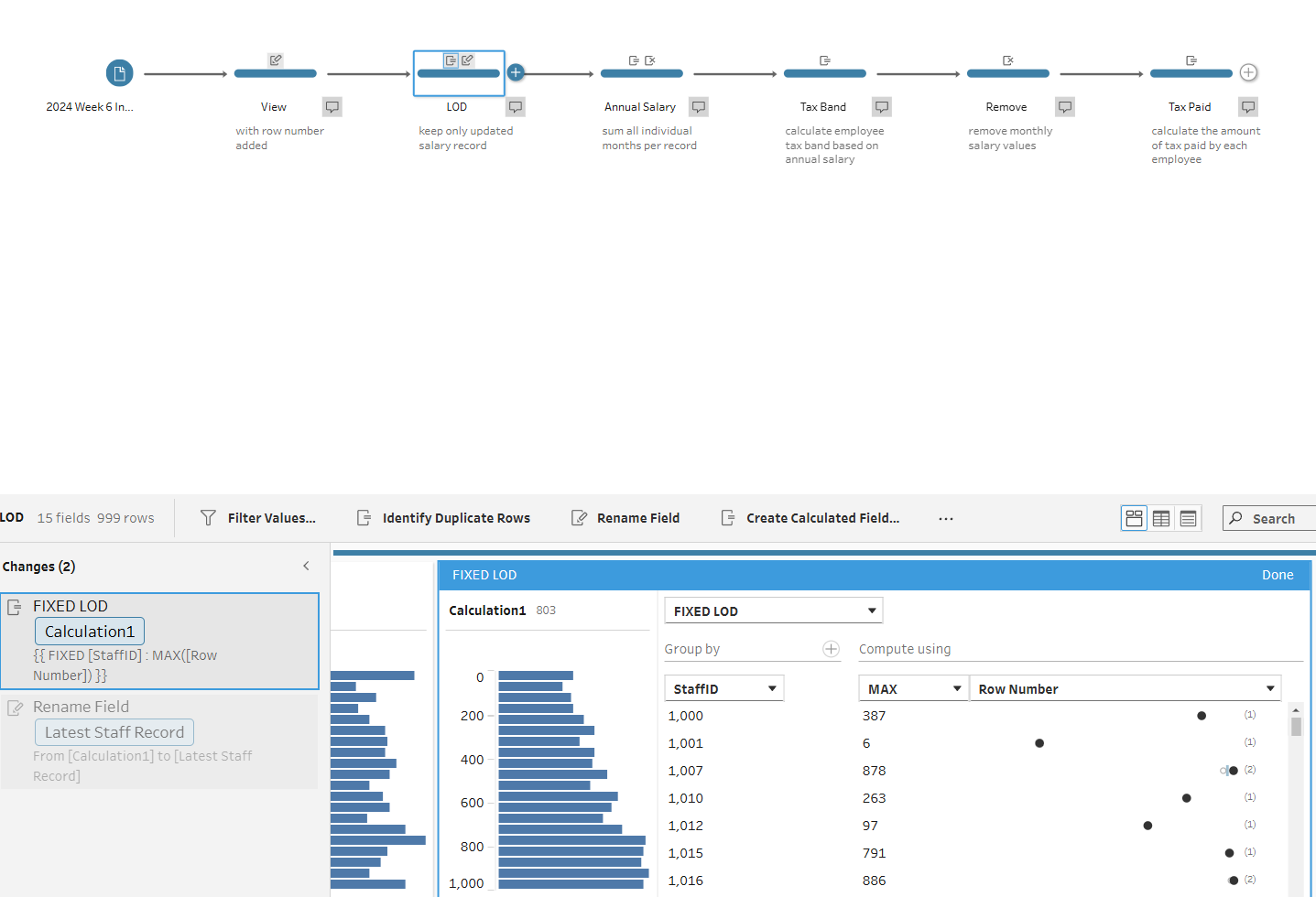Click the vertical scrollbar in the LOD results list
Viewport: 1316px width, 897px height.
[1296, 726]
